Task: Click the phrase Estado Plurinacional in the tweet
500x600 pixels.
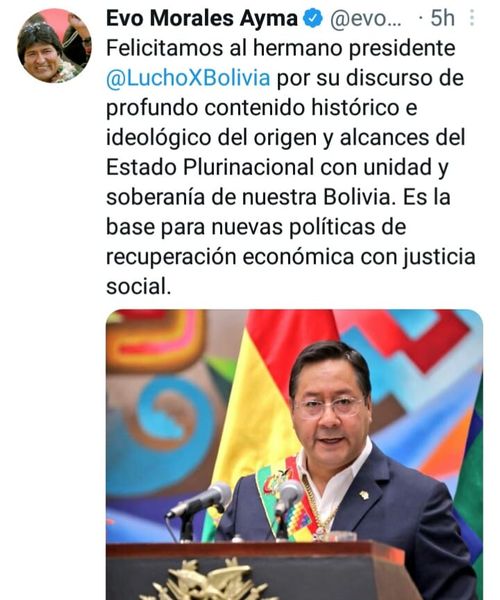Action: click(x=210, y=167)
